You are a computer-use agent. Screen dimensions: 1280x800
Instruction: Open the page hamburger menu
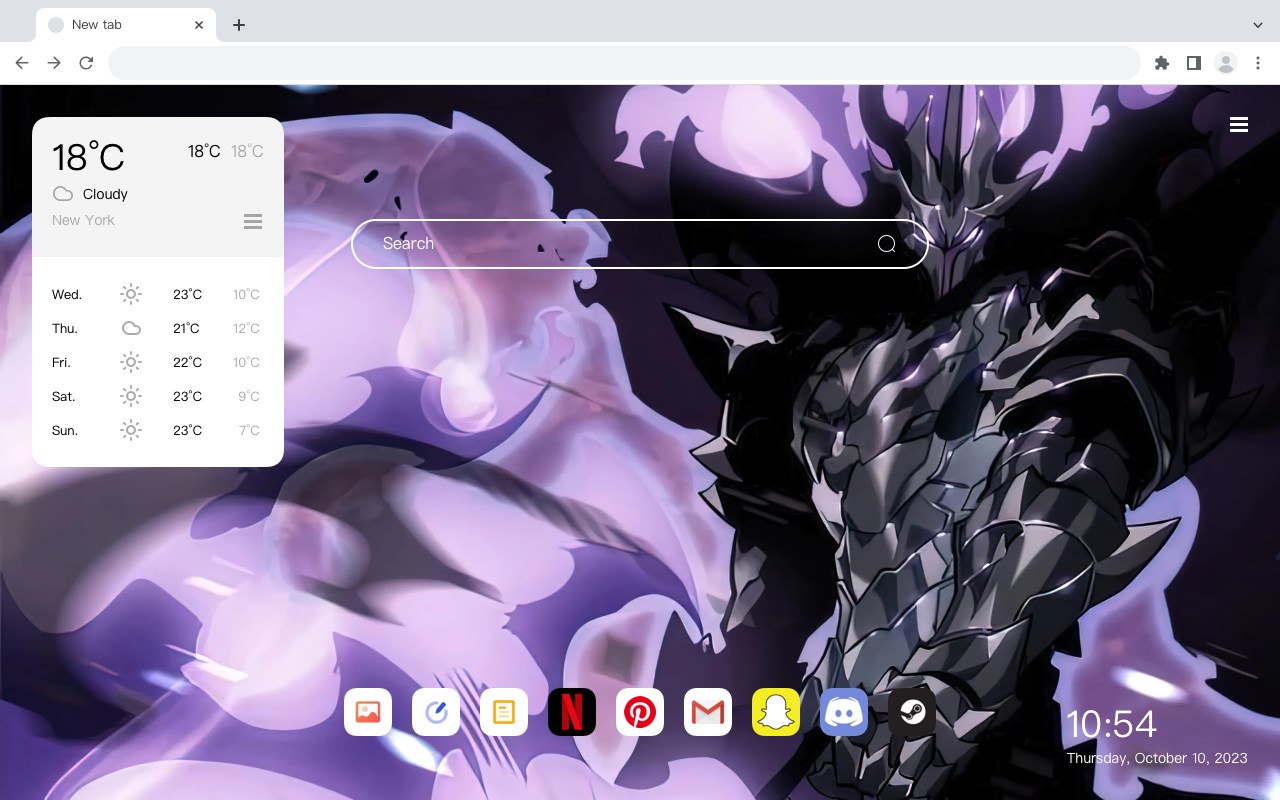click(x=1239, y=125)
